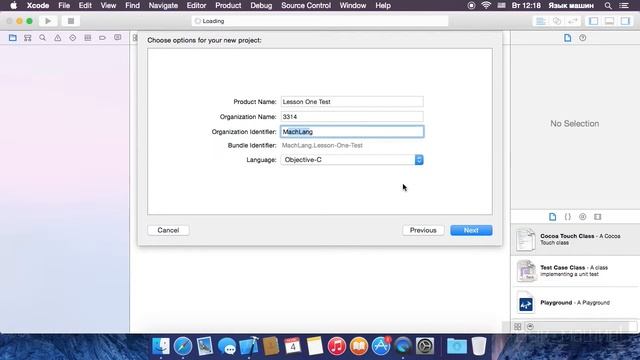640x360 pixels.
Task: Toggle the Utilities pane visibility
Action: click(x=625, y=21)
